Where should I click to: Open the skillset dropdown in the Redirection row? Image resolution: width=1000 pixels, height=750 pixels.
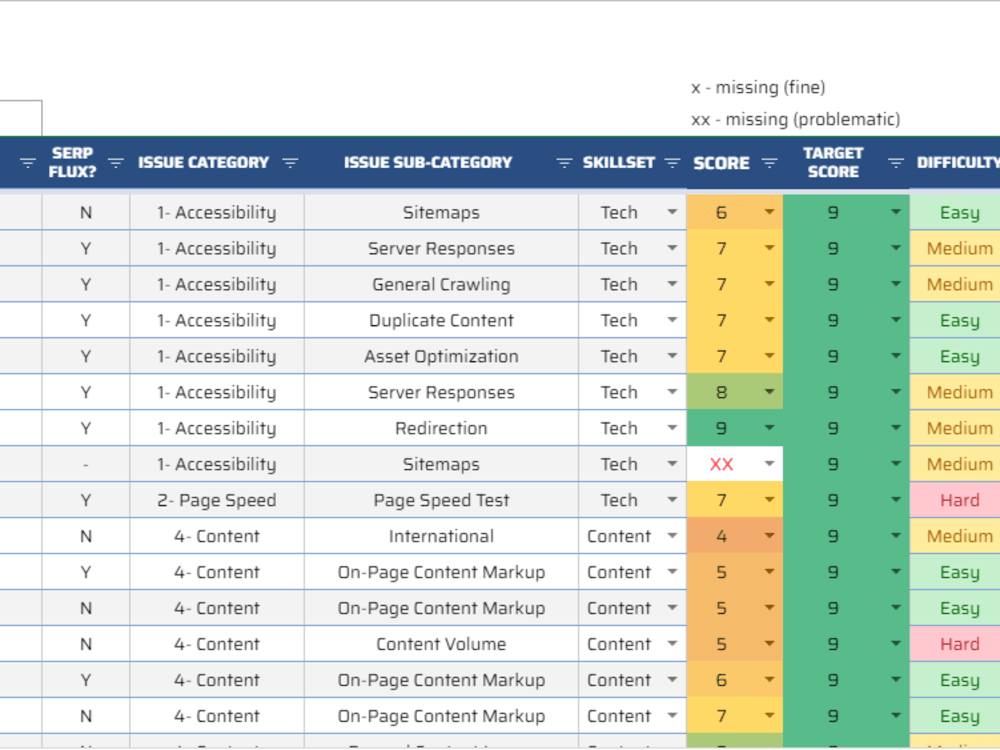click(x=672, y=428)
